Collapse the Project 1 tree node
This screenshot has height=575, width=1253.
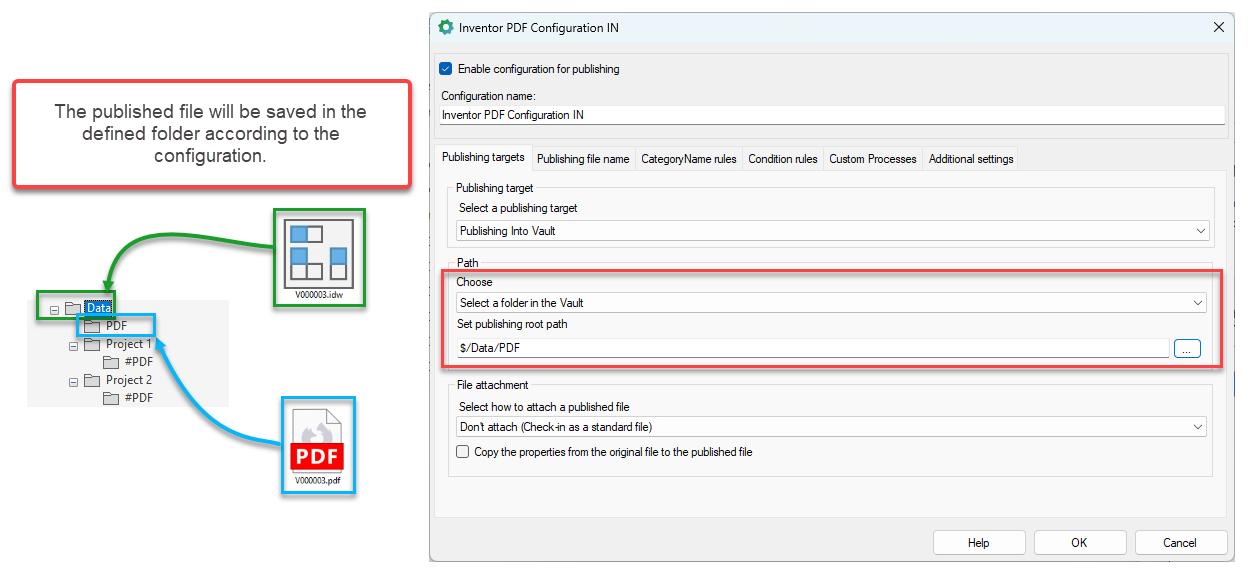[x=73, y=345]
